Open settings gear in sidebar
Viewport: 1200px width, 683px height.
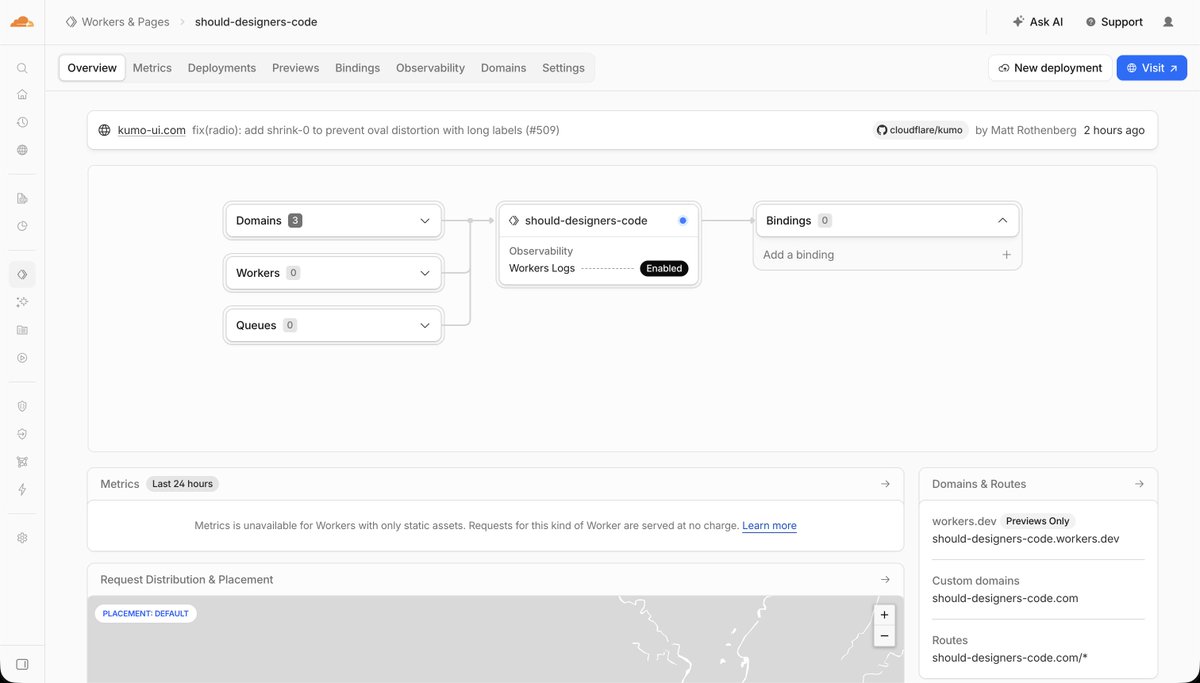click(22, 538)
